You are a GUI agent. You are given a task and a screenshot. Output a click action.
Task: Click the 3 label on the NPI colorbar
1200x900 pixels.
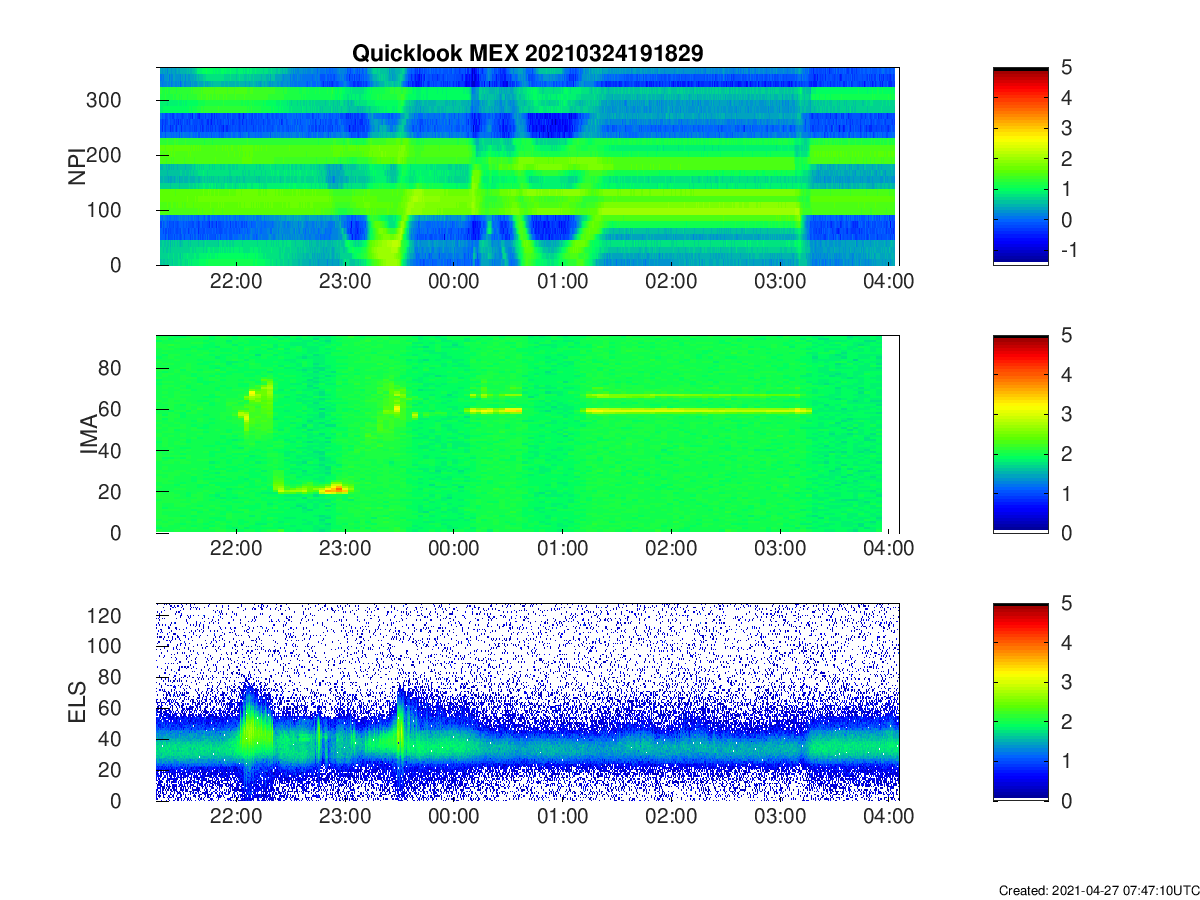(x=1066, y=129)
